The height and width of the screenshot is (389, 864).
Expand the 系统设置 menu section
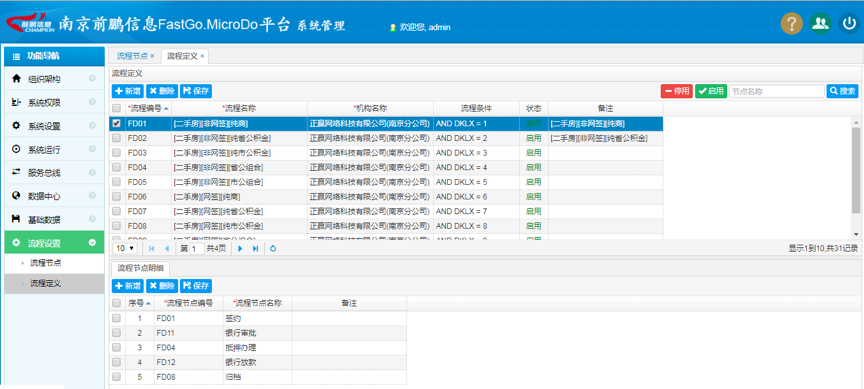pyautogui.click(x=92, y=126)
